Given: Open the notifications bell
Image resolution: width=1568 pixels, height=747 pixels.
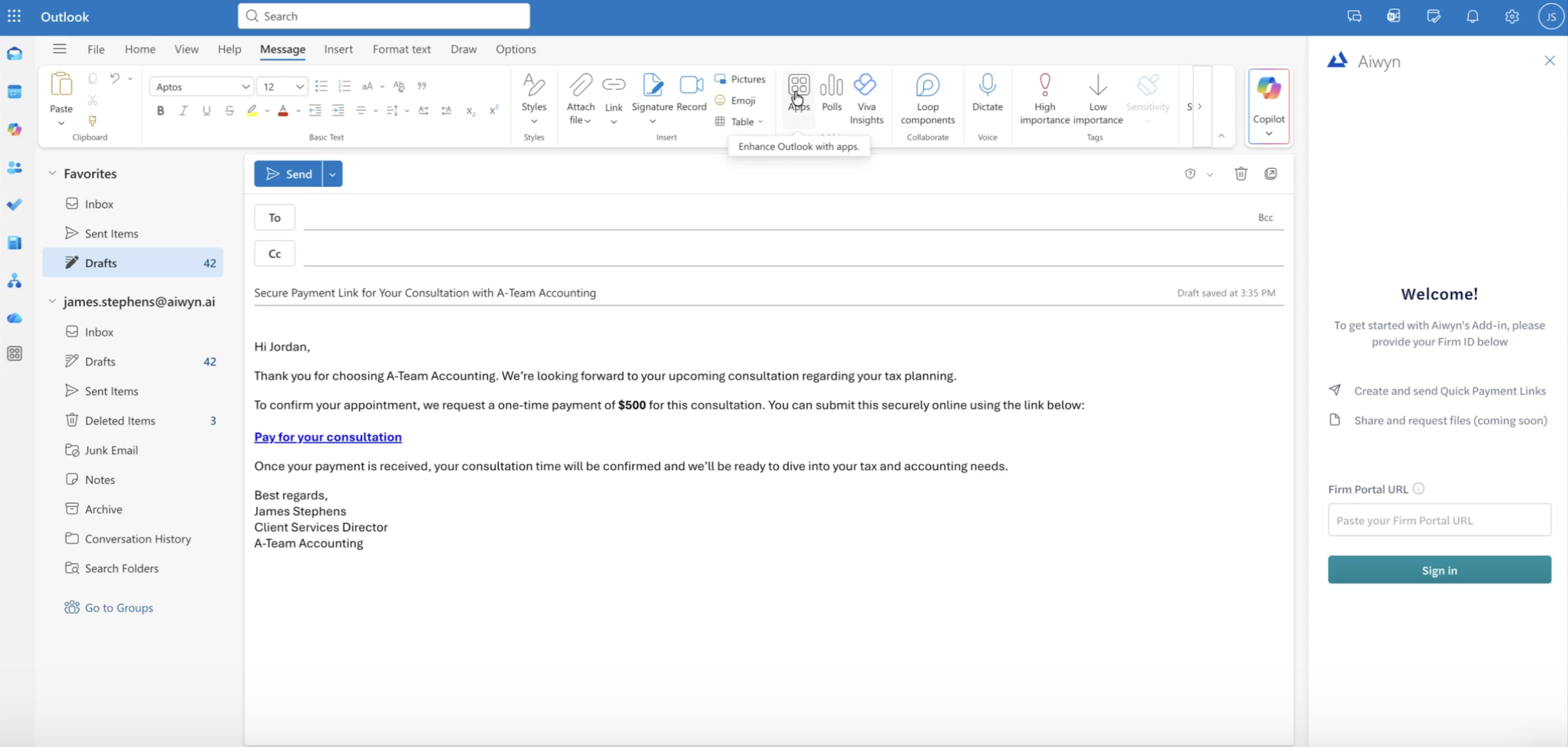Looking at the screenshot, I should point(1472,17).
